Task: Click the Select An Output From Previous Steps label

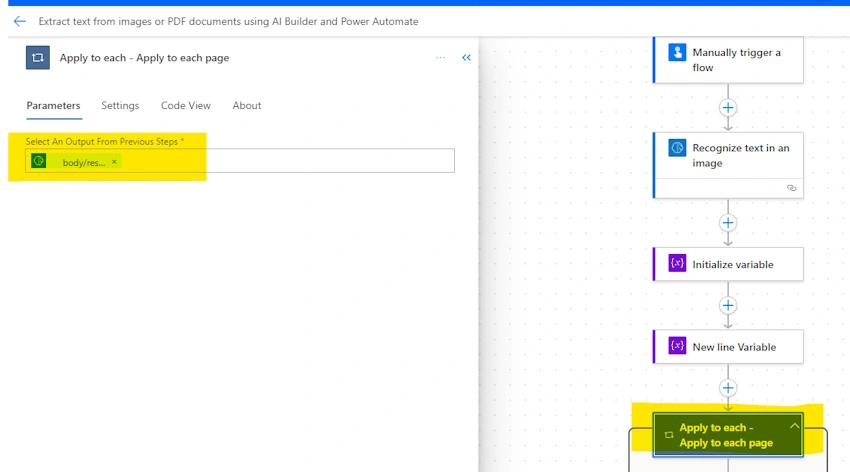Action: 105,141
